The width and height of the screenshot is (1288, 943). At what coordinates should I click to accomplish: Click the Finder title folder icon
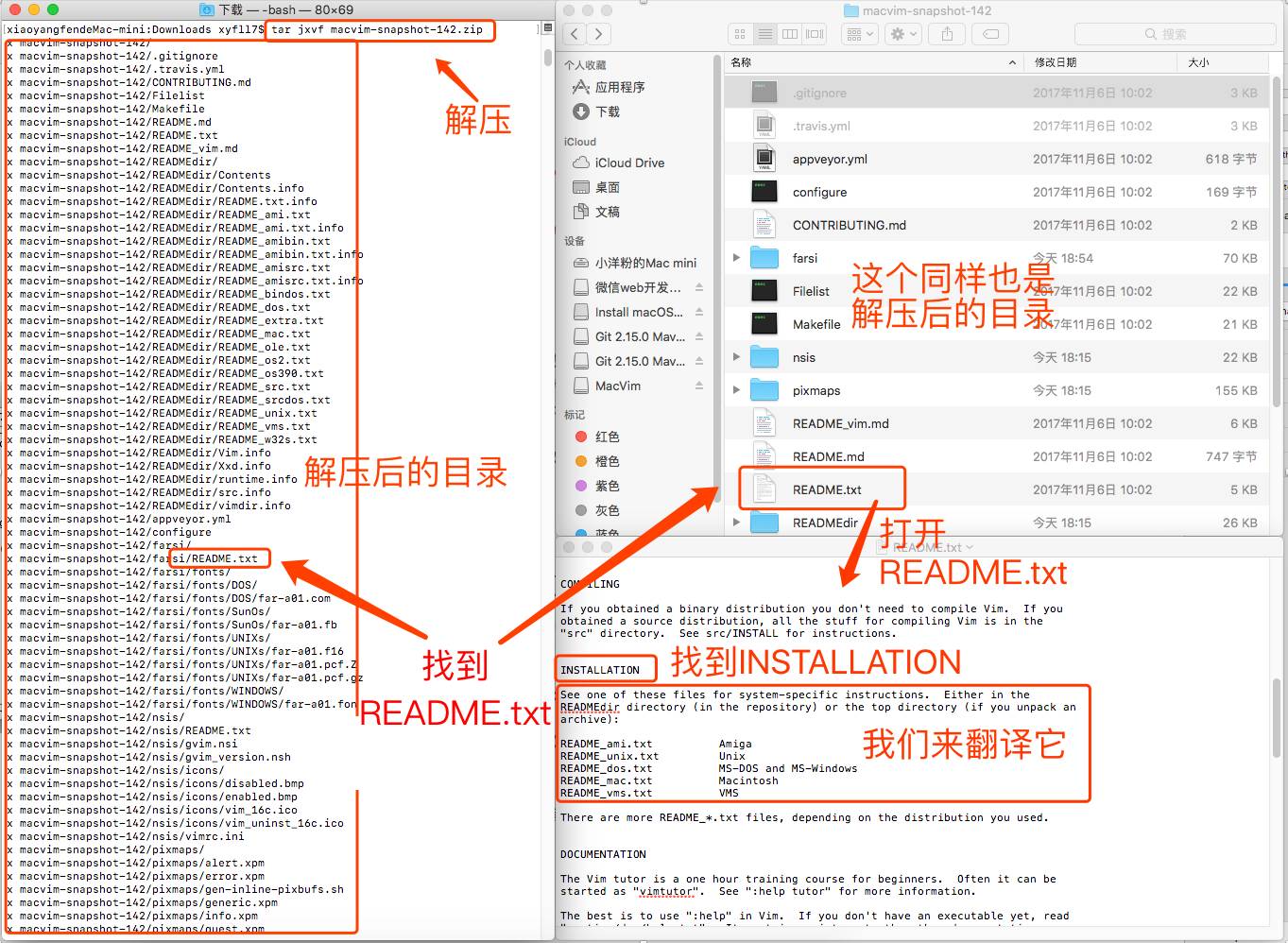(850, 11)
